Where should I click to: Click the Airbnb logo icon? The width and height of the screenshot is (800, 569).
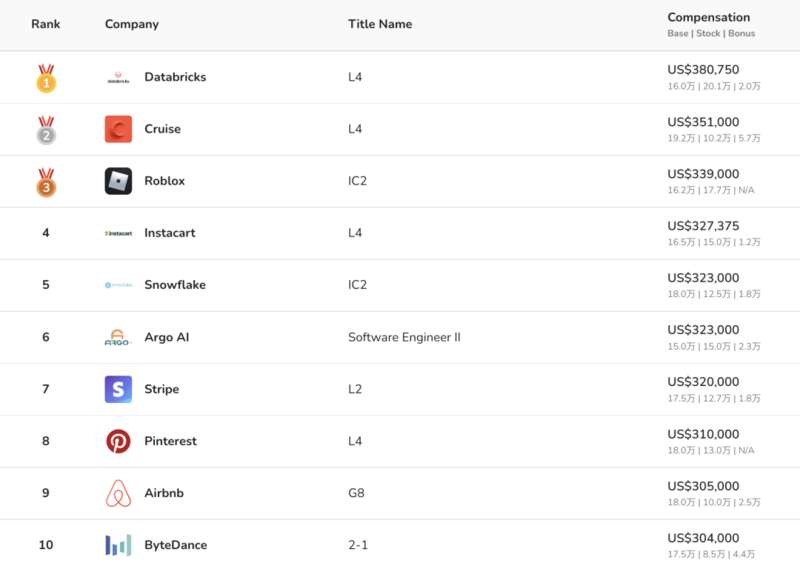point(118,493)
